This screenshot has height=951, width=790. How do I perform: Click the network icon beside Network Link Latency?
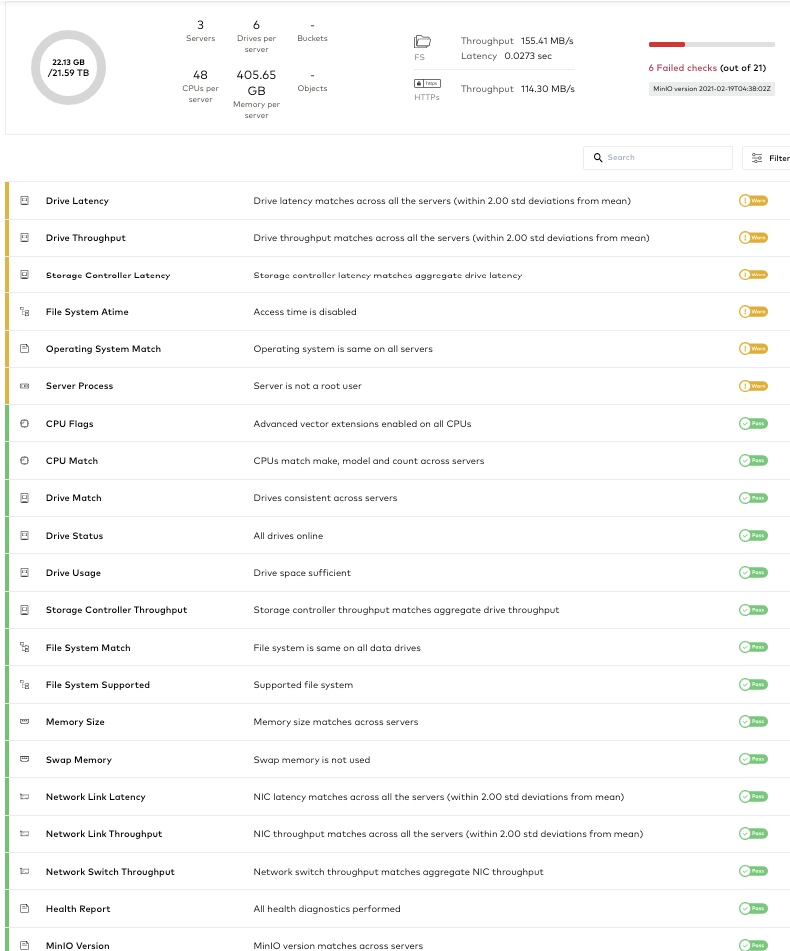tap(25, 797)
